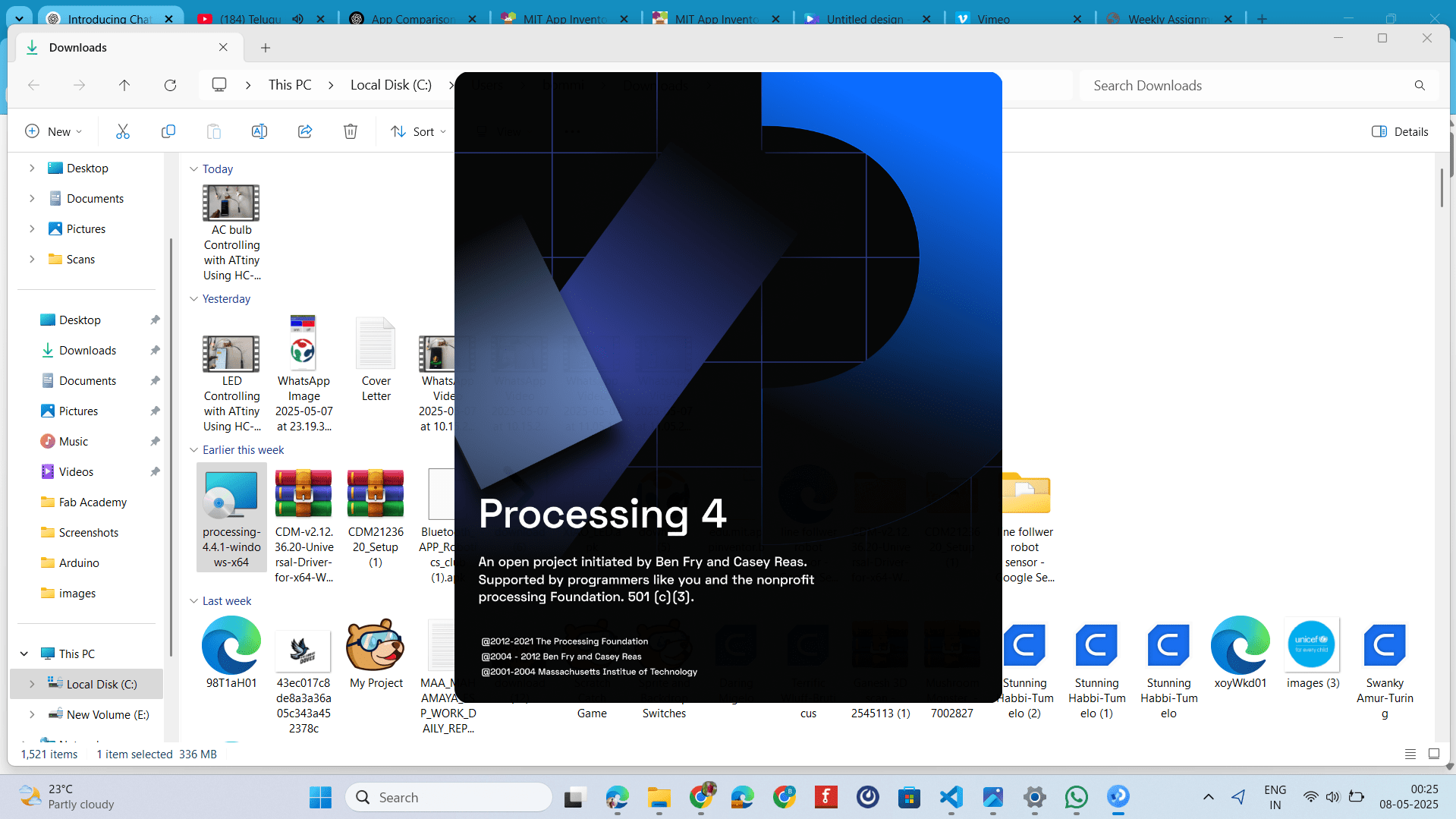Show hidden icons in system tray
Viewport: 1456px width, 819px height.
click(1209, 797)
